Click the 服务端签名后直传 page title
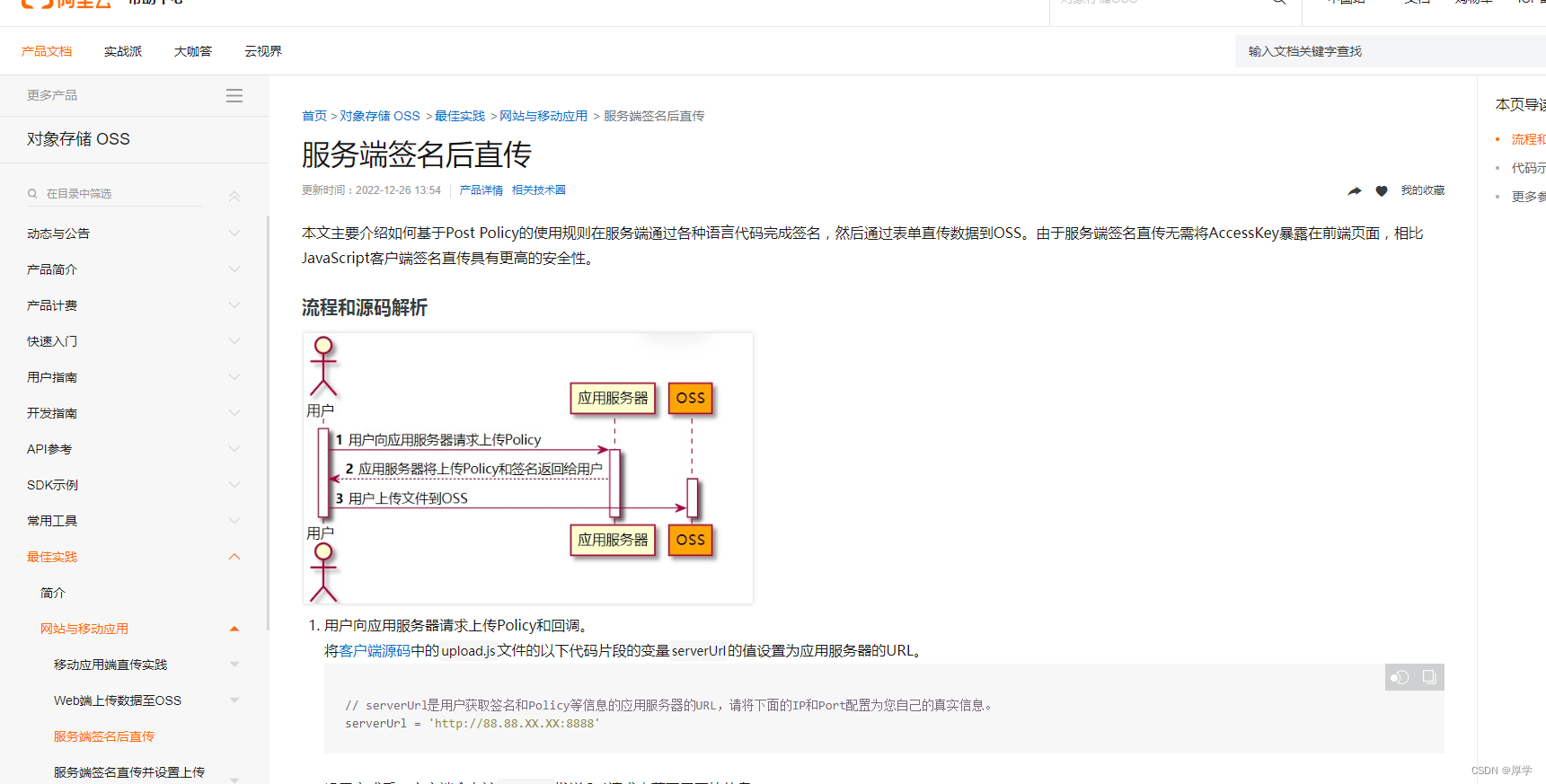Image resolution: width=1546 pixels, height=784 pixels. [417, 154]
